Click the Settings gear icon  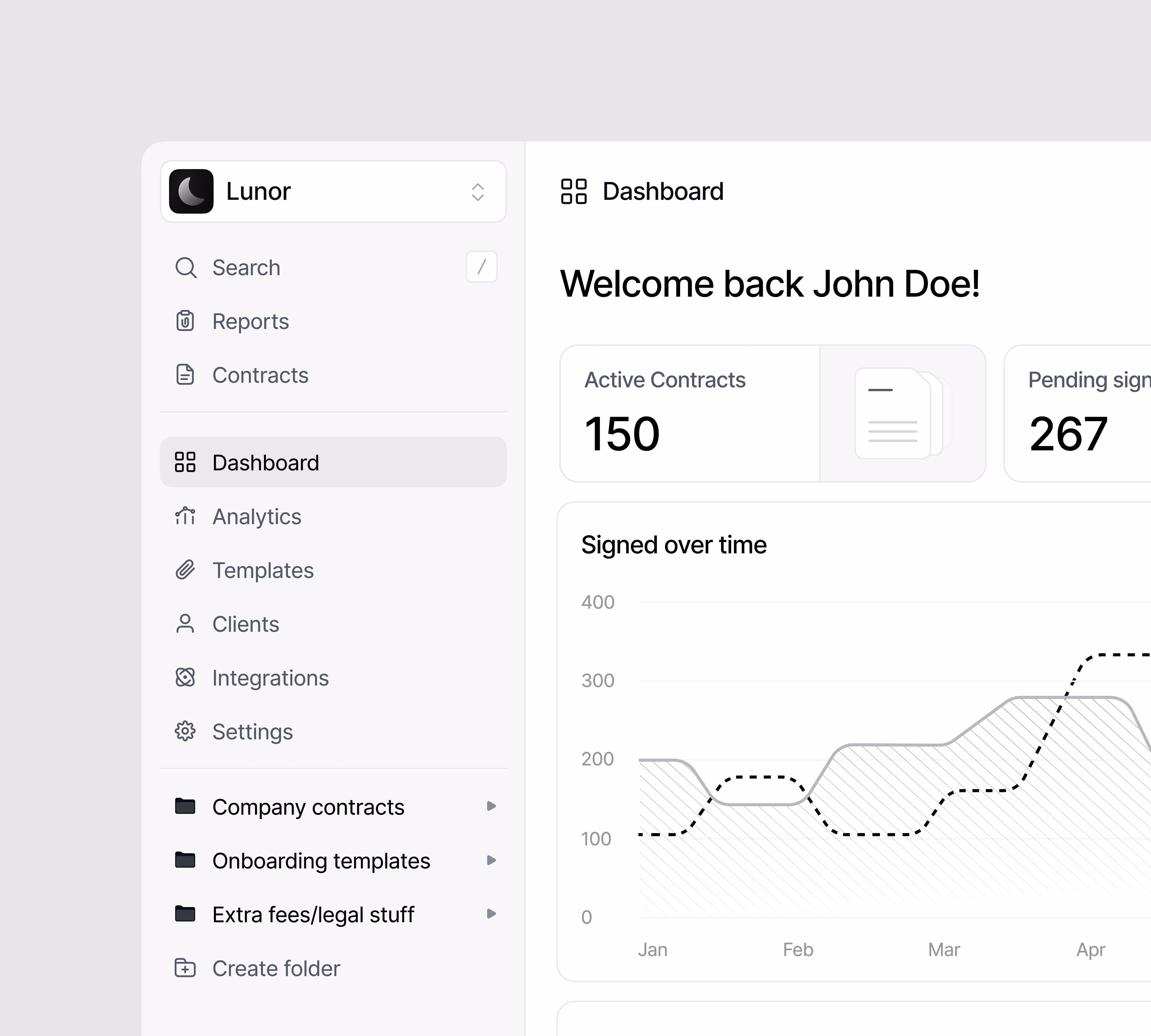pos(185,731)
